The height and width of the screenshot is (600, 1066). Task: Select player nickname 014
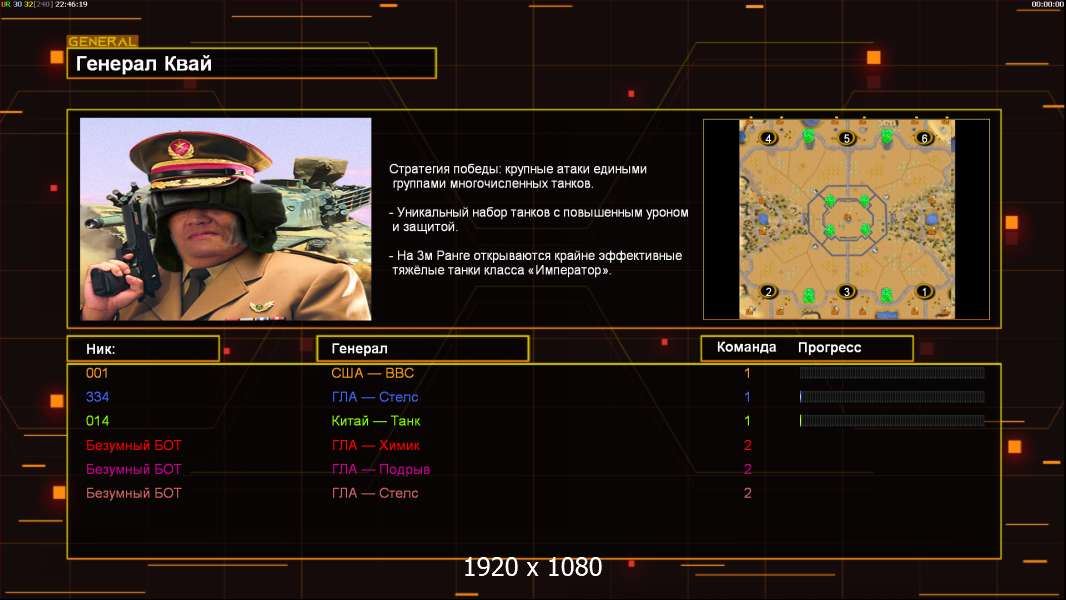click(x=97, y=421)
